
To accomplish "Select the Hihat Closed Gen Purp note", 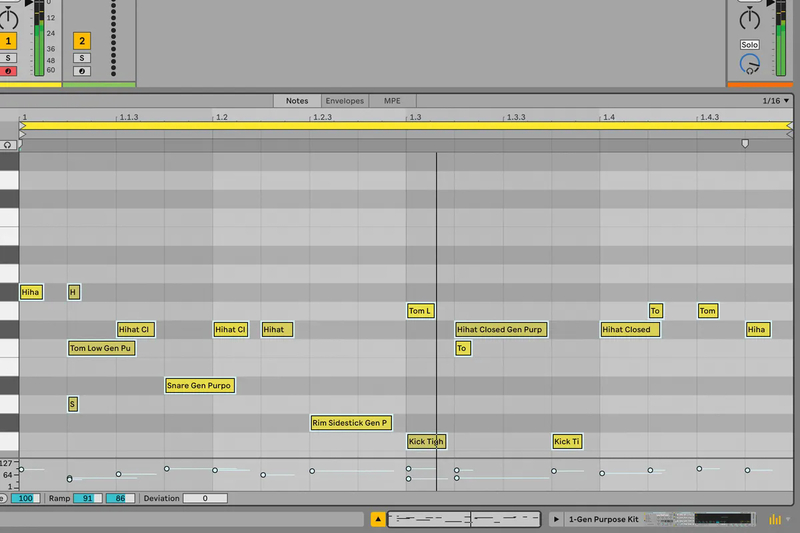I will (501, 329).
